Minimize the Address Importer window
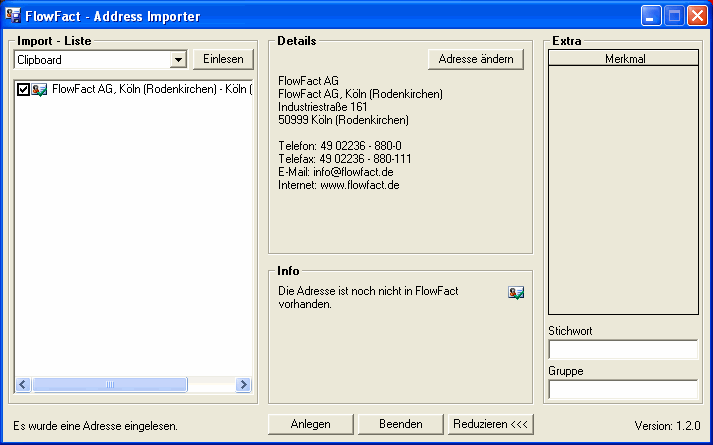713x445 pixels. coord(651,16)
